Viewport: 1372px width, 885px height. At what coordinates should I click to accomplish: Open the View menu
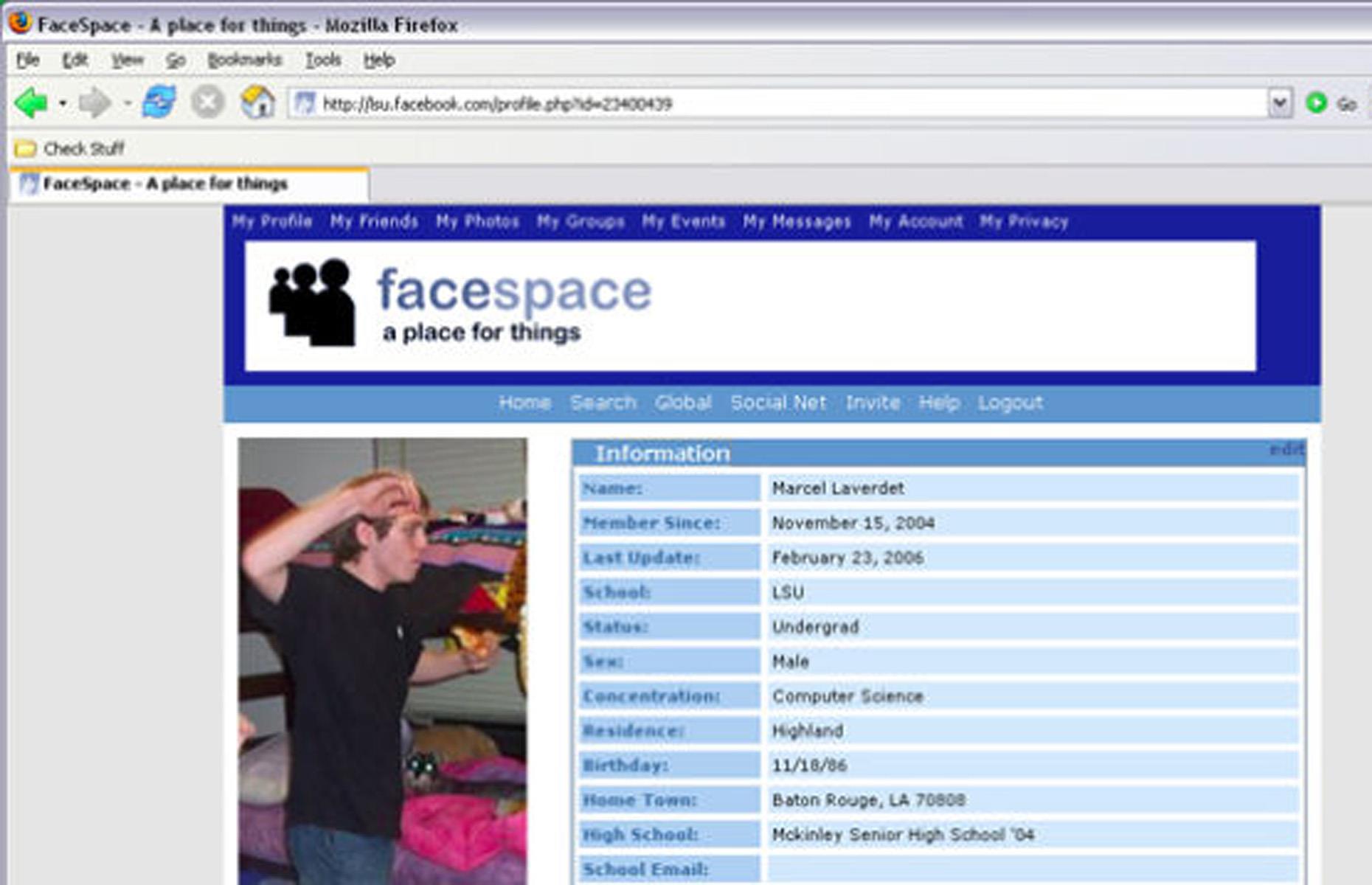pos(127,60)
